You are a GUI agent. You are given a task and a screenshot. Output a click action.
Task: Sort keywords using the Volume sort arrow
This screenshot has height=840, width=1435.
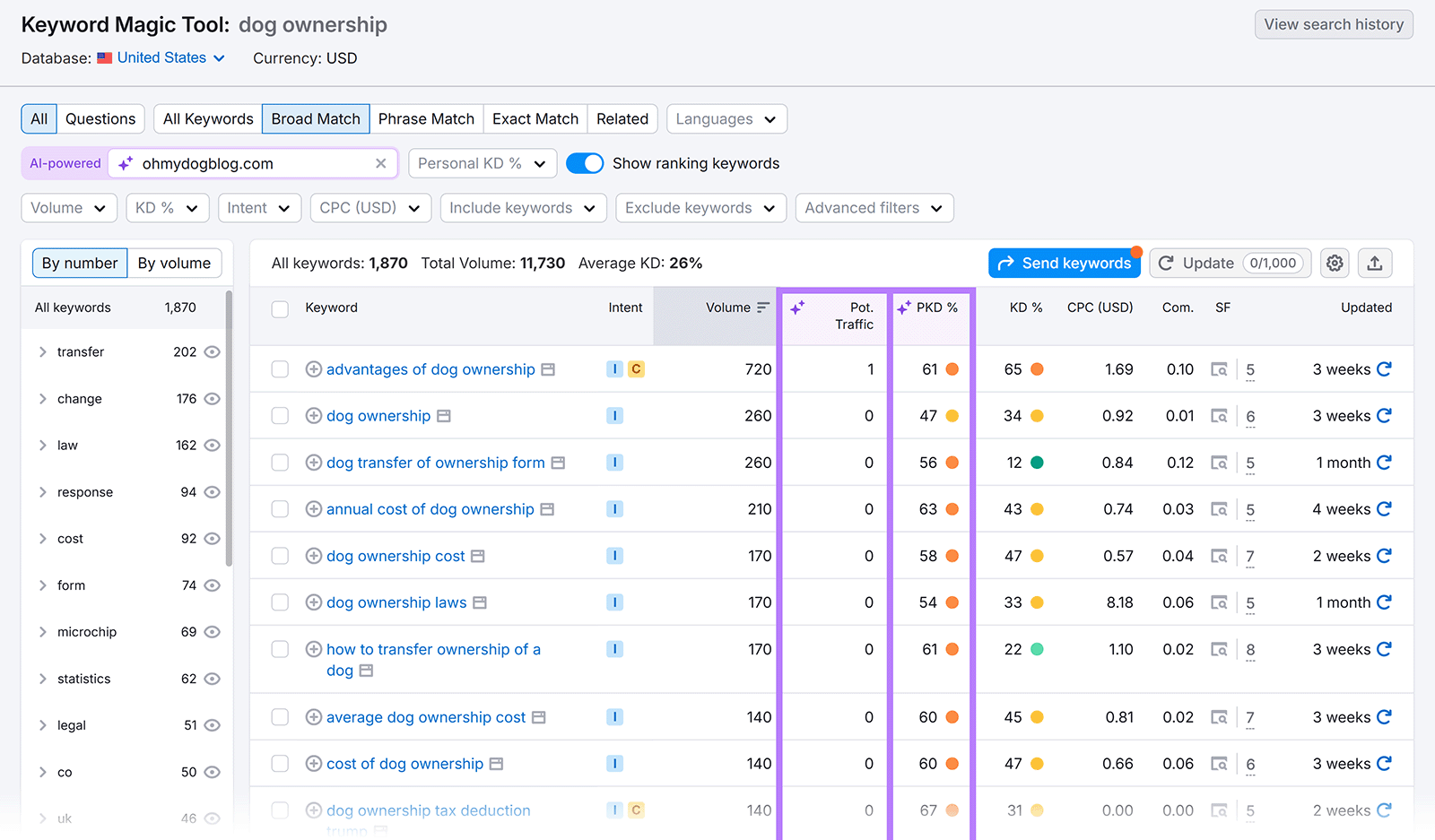point(761,307)
